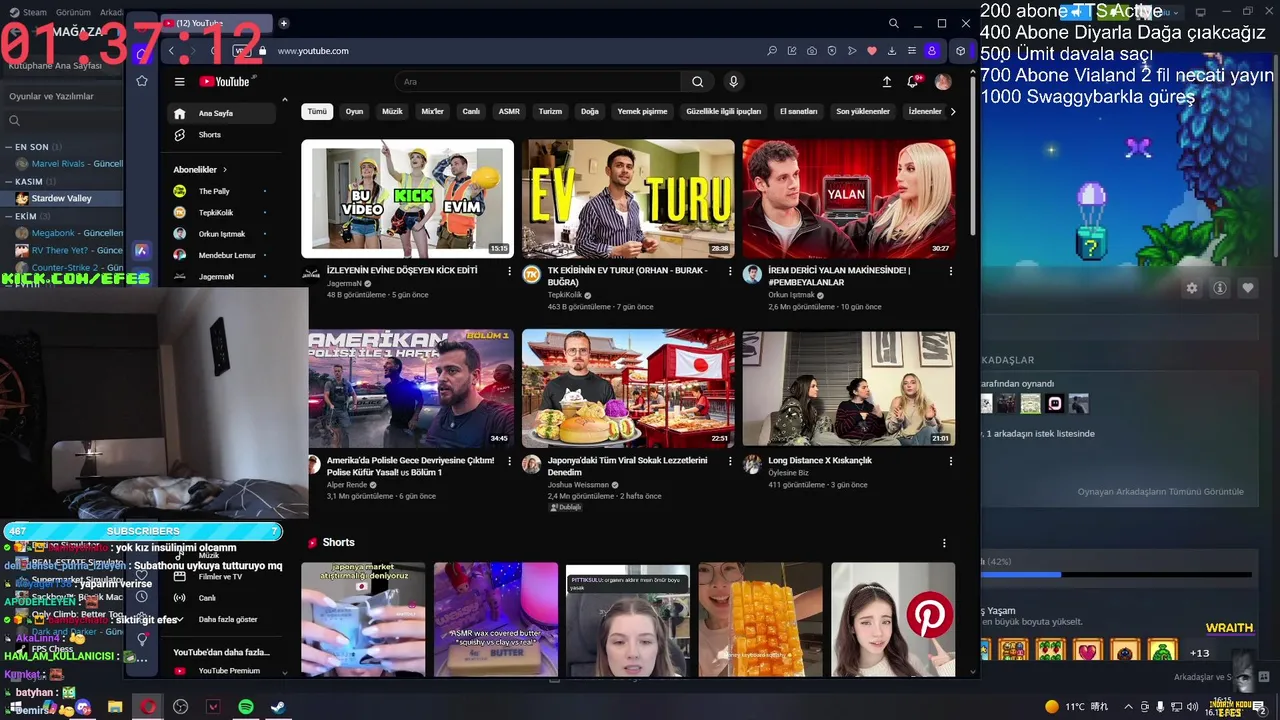Viewport: 1280px width, 720px height.
Task: Open YouTube Premium in sidebar
Action: pyautogui.click(x=221, y=671)
